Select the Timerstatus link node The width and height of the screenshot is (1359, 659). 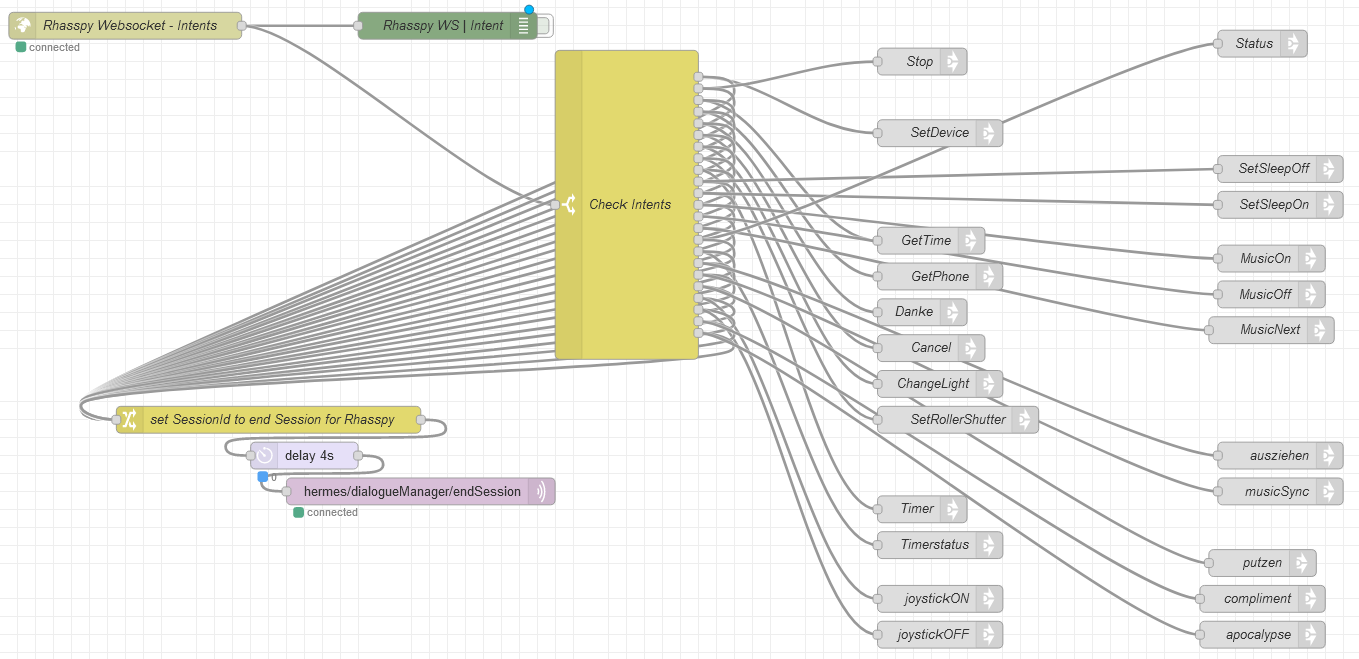[x=929, y=545]
